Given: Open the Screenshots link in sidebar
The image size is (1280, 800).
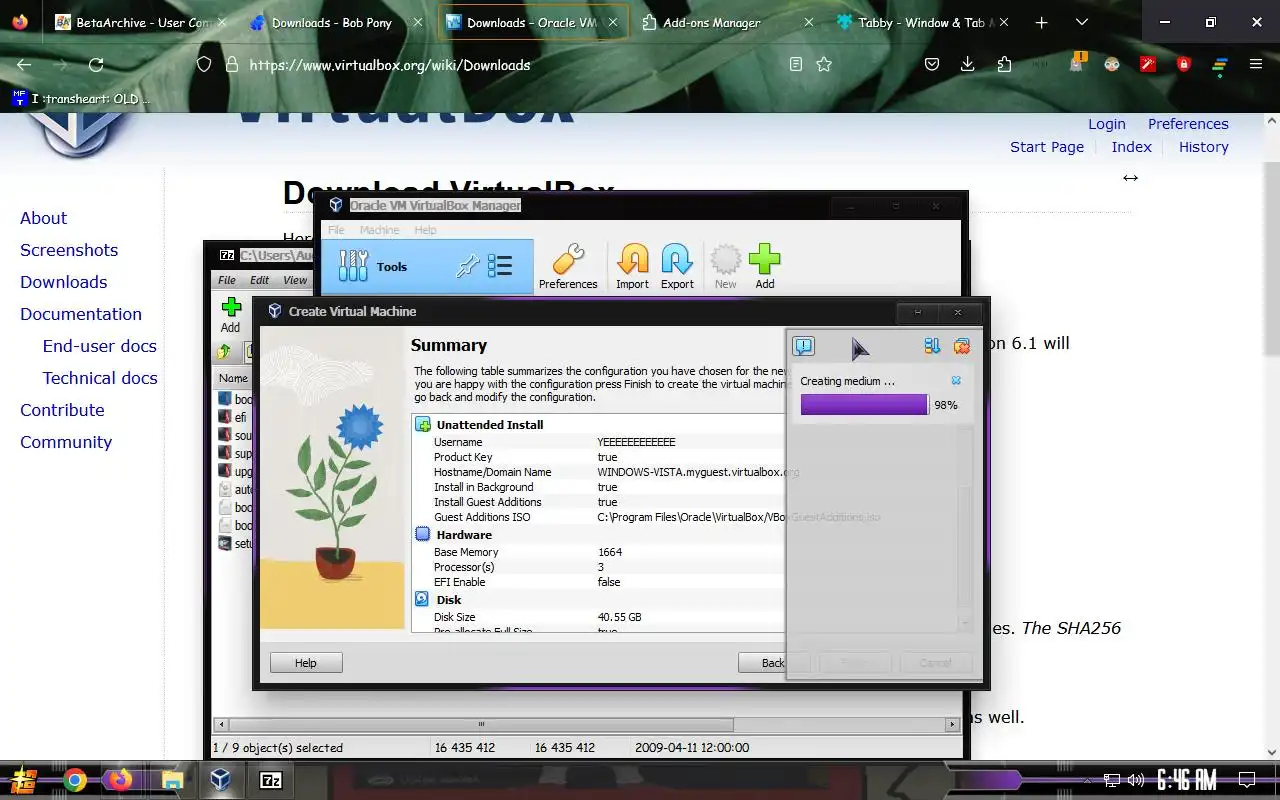Looking at the screenshot, I should click(69, 250).
